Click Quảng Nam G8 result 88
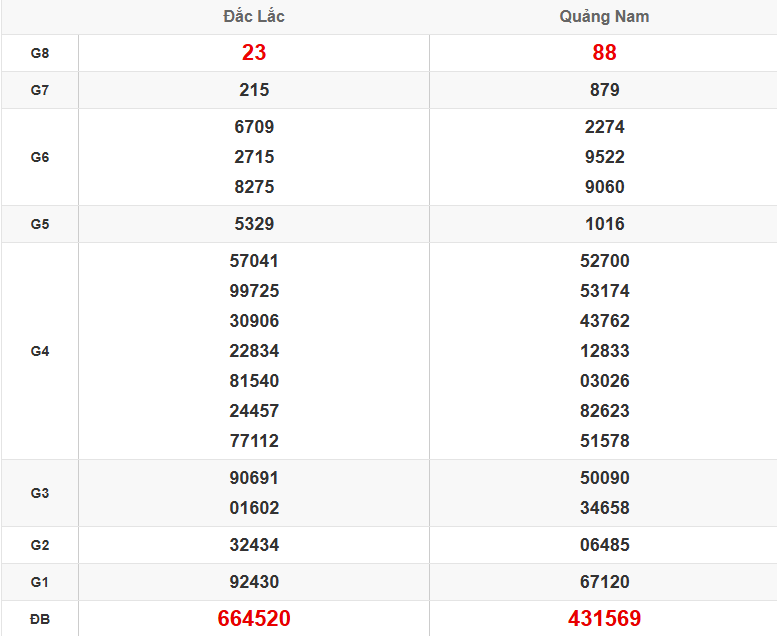The image size is (777, 636). (x=604, y=53)
